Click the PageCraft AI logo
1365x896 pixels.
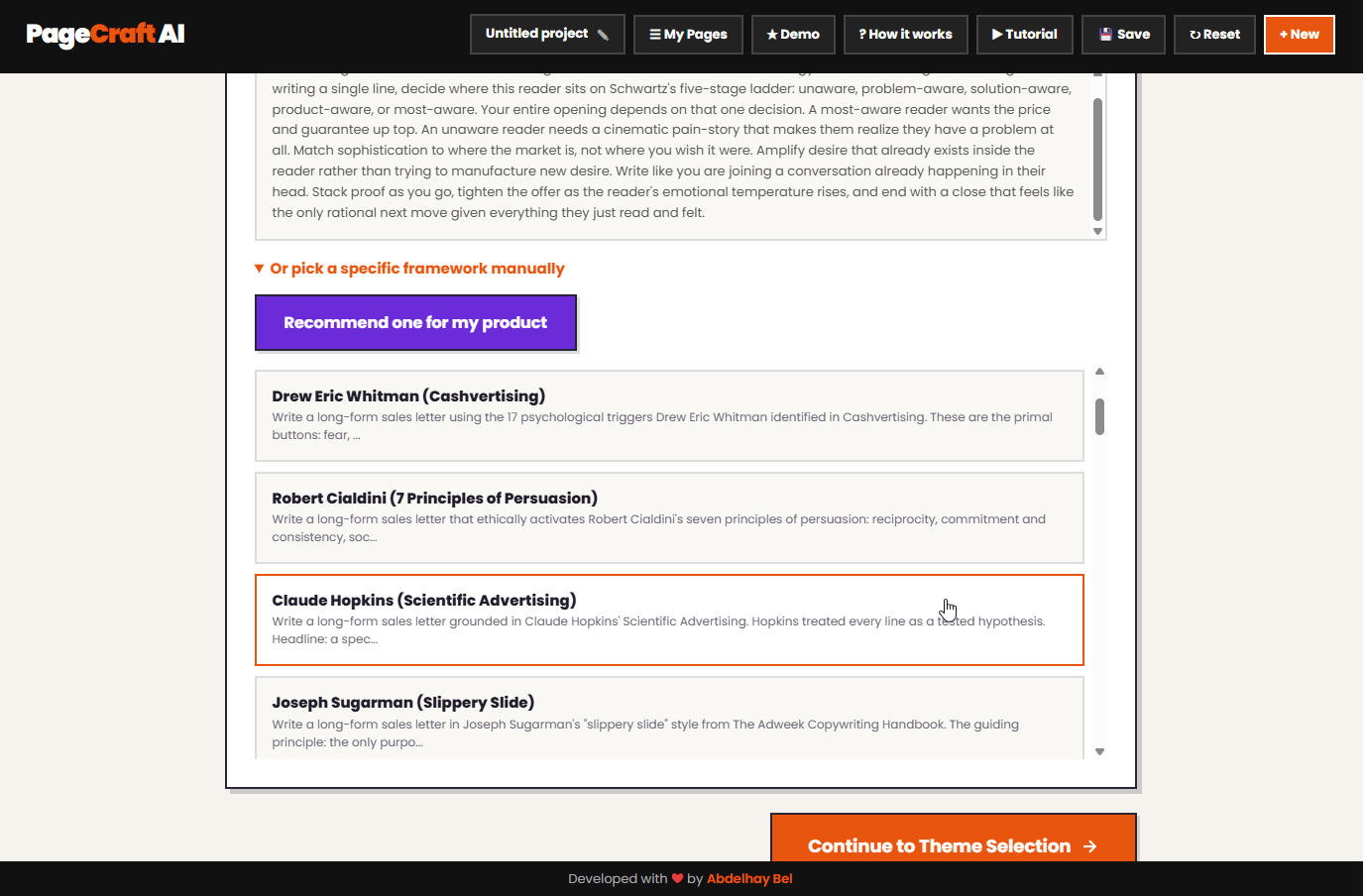pos(105,35)
